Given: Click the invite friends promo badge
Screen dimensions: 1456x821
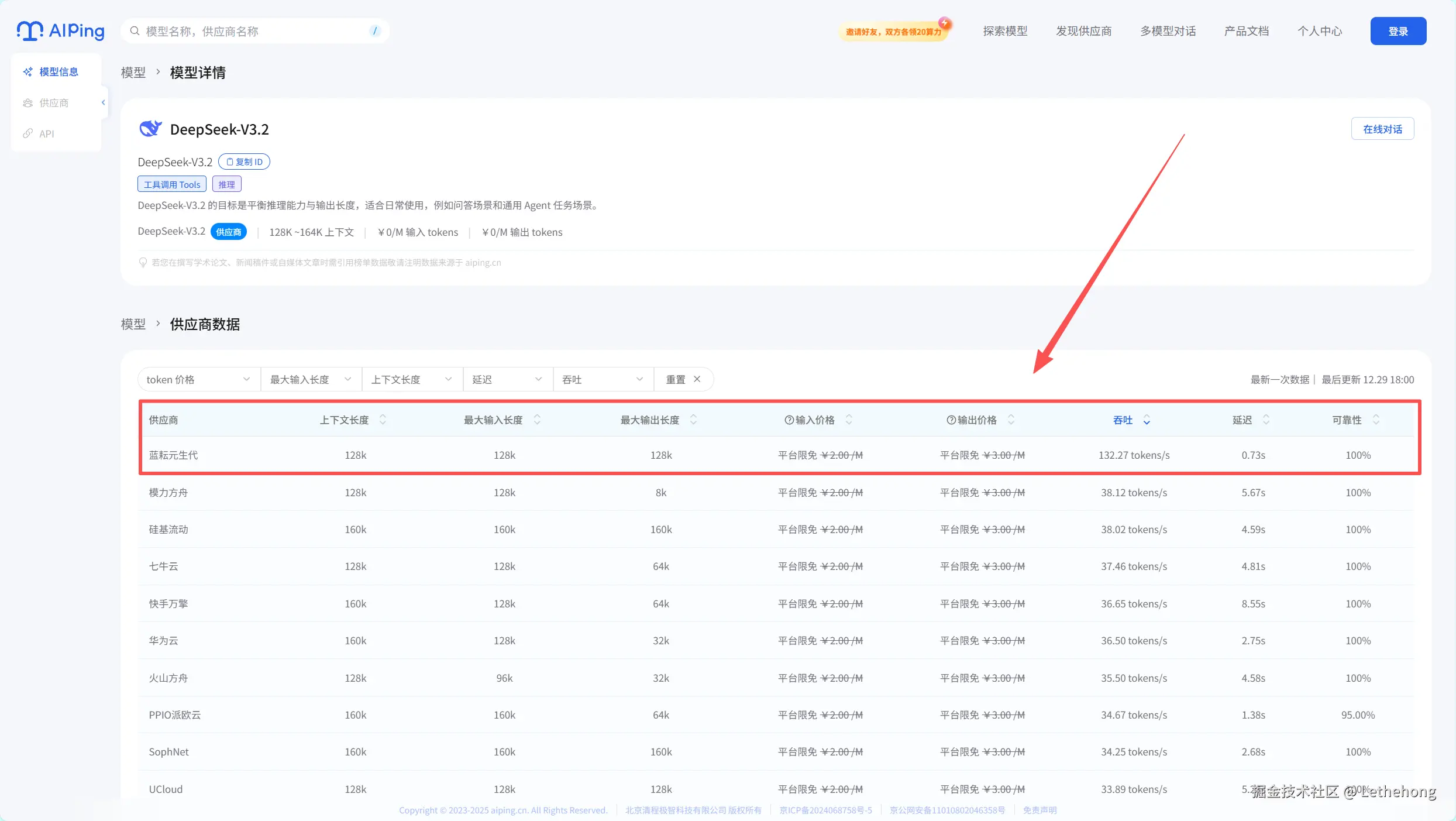Looking at the screenshot, I should 893,31.
